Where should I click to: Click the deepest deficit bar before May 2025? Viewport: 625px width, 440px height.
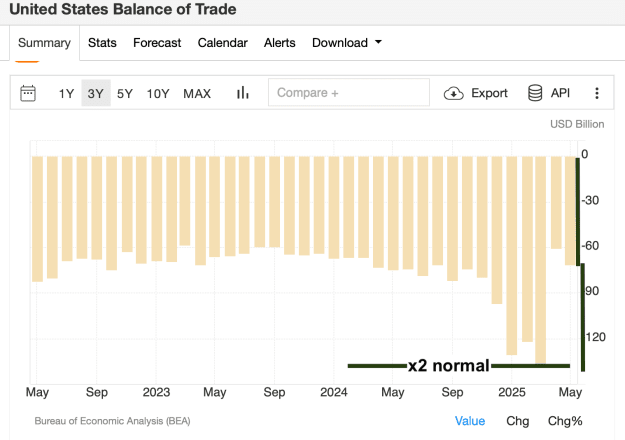tap(540, 260)
